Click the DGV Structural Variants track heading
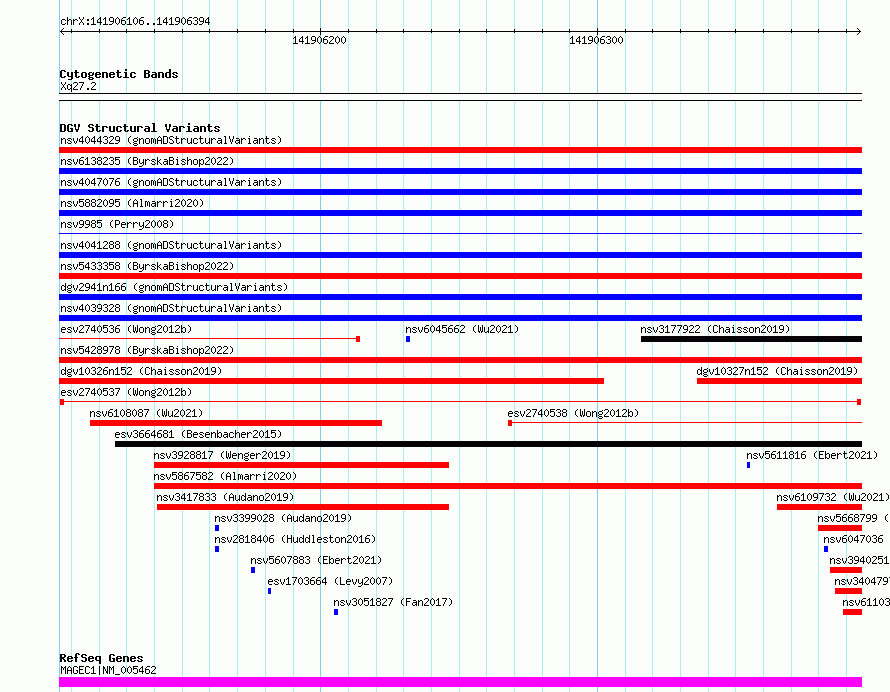The image size is (890, 692). pyautogui.click(x=140, y=128)
